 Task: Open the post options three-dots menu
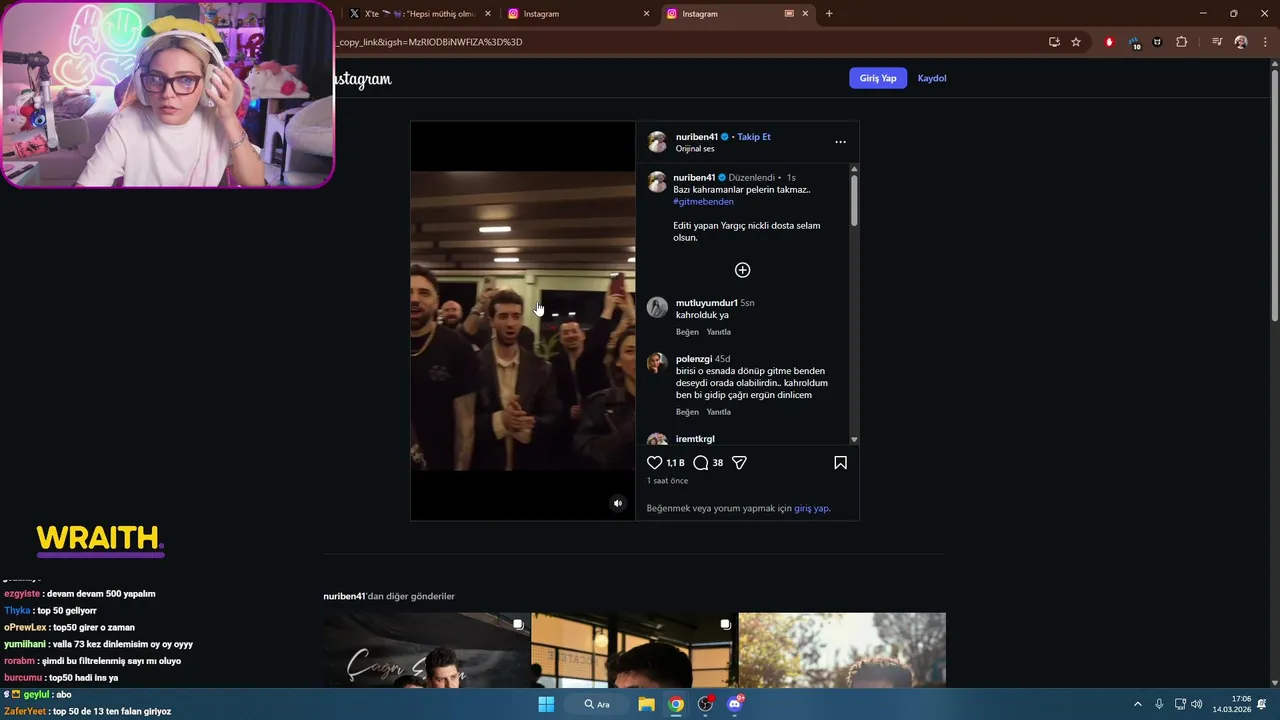pos(840,142)
